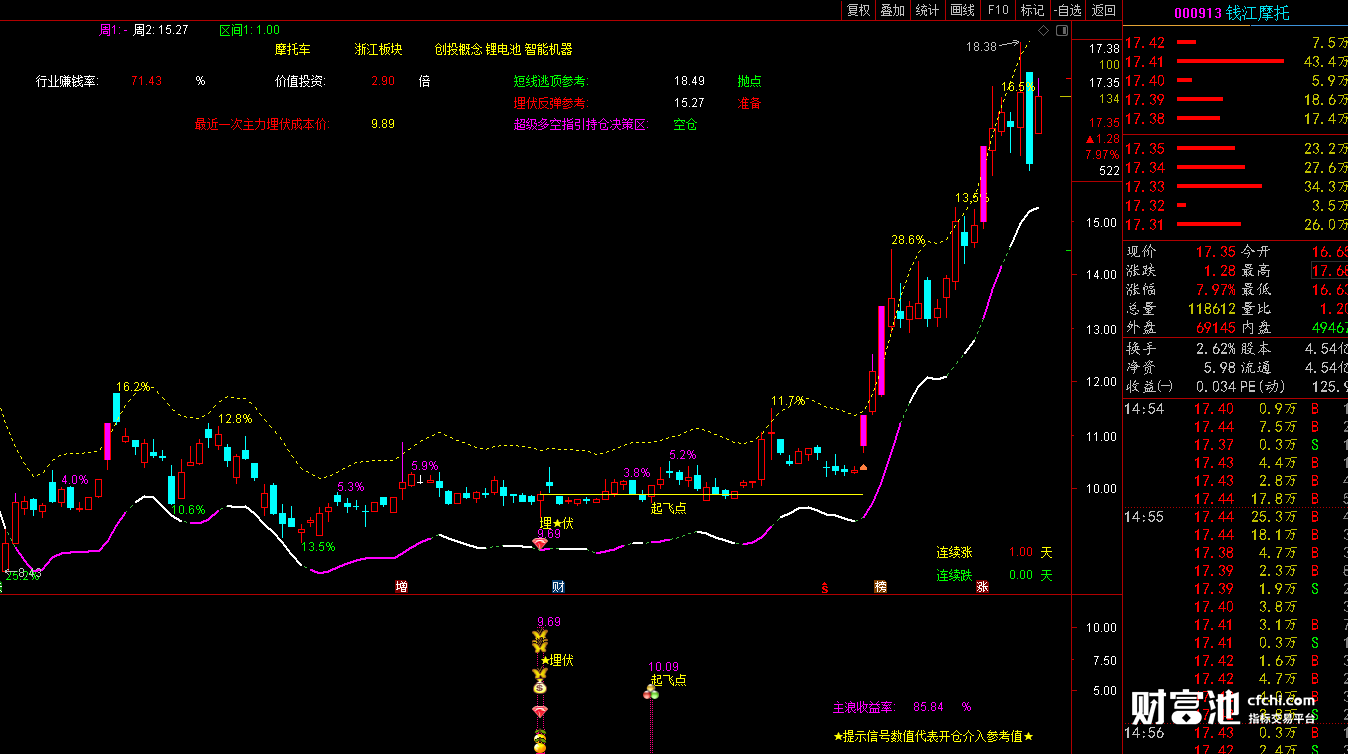Click the 现价 17.35 value

pyautogui.click(x=1216, y=251)
